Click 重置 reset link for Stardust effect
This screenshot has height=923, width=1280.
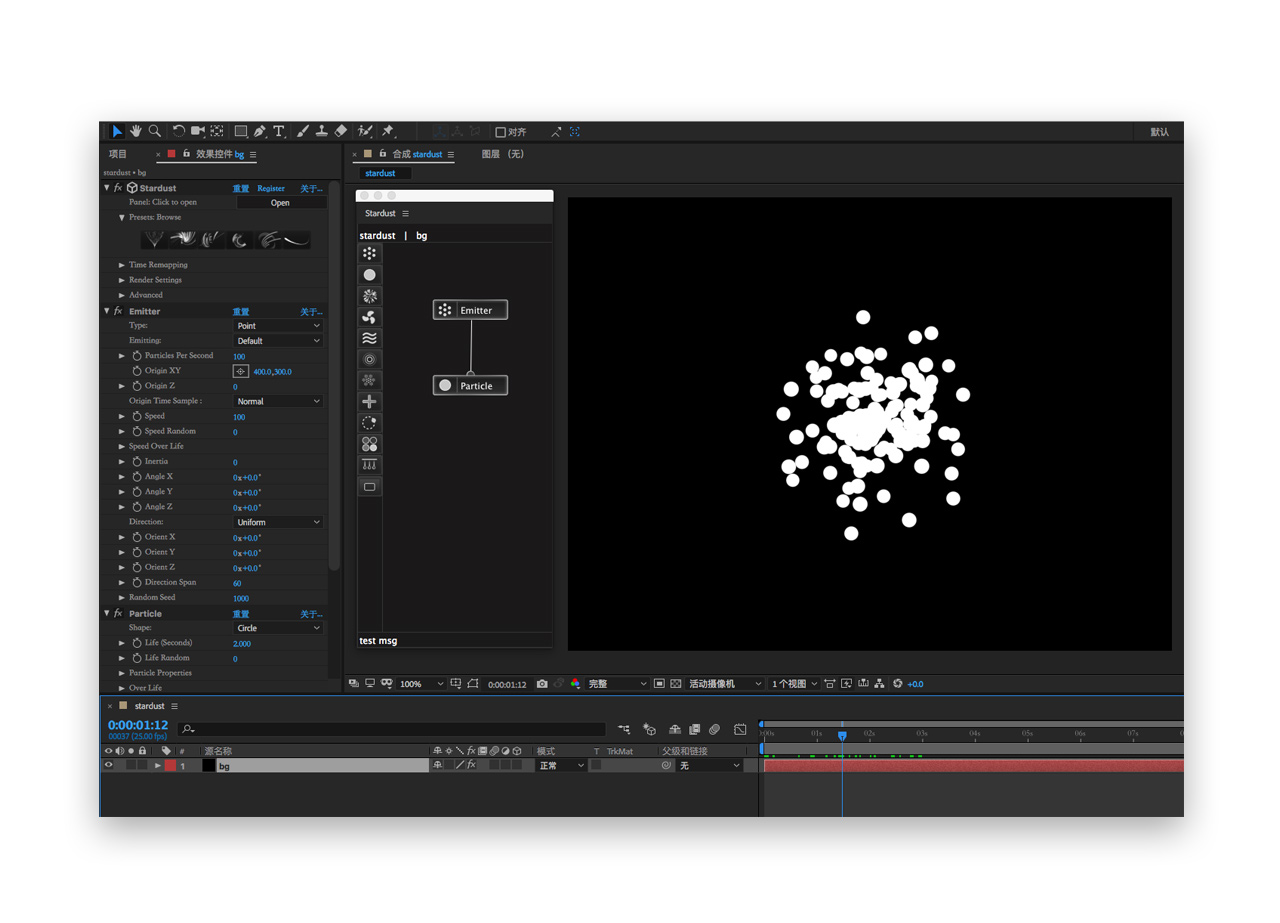[241, 188]
